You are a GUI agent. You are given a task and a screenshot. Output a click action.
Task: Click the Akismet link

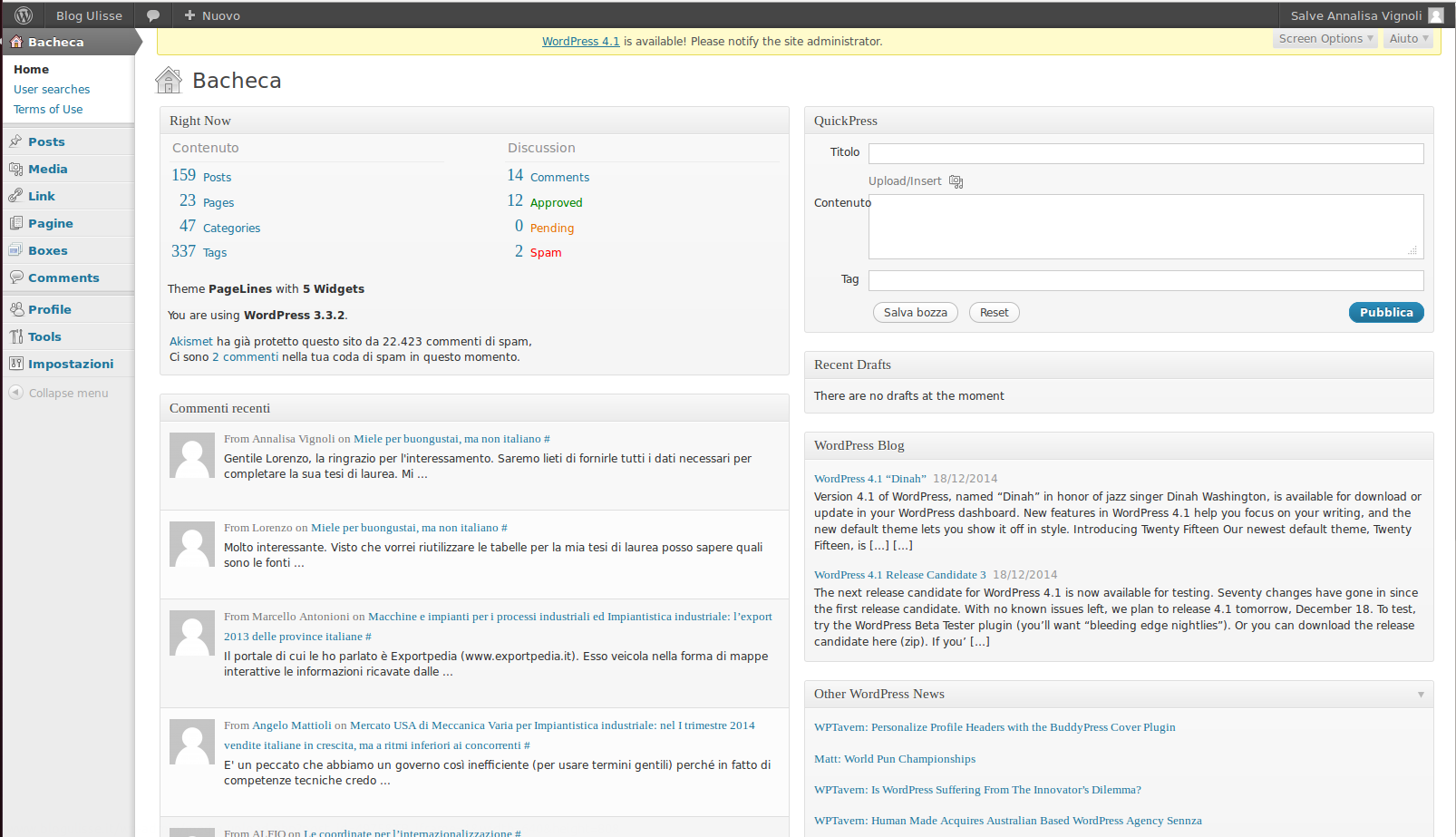coord(191,341)
